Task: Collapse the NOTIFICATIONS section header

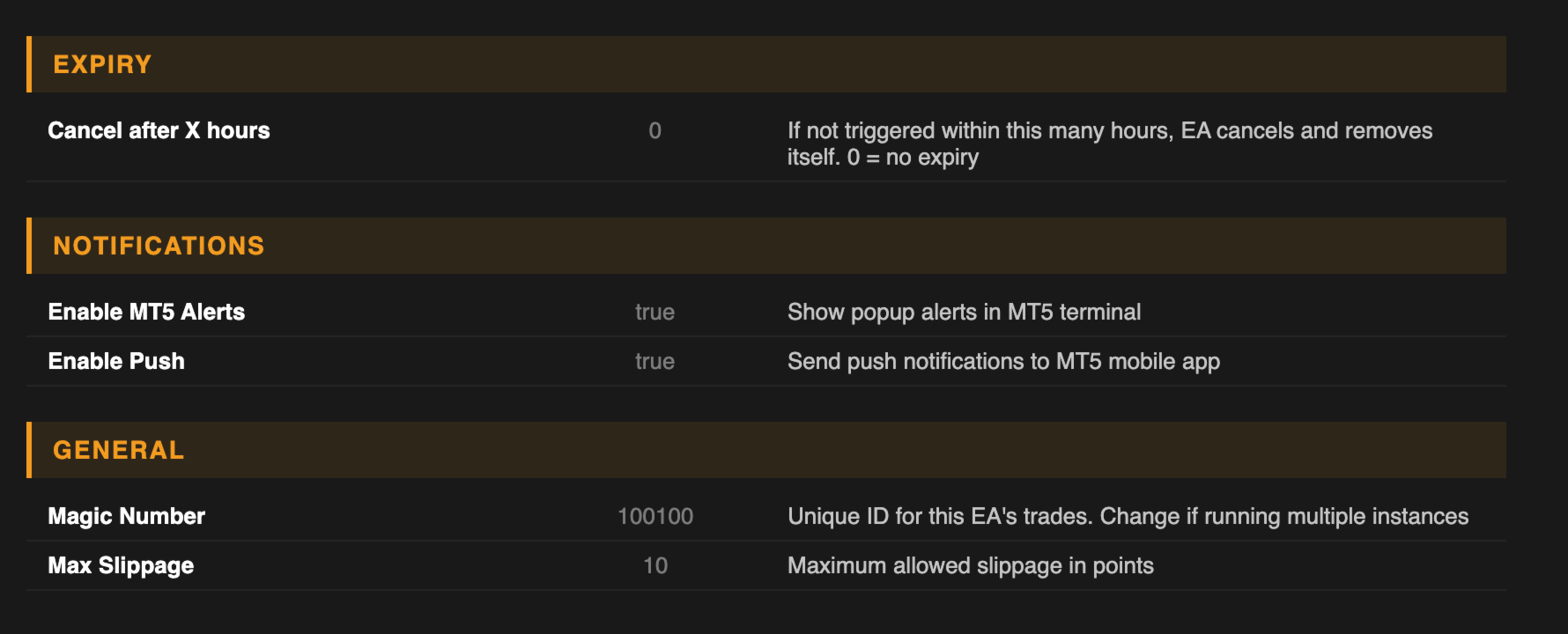Action: click(x=159, y=246)
